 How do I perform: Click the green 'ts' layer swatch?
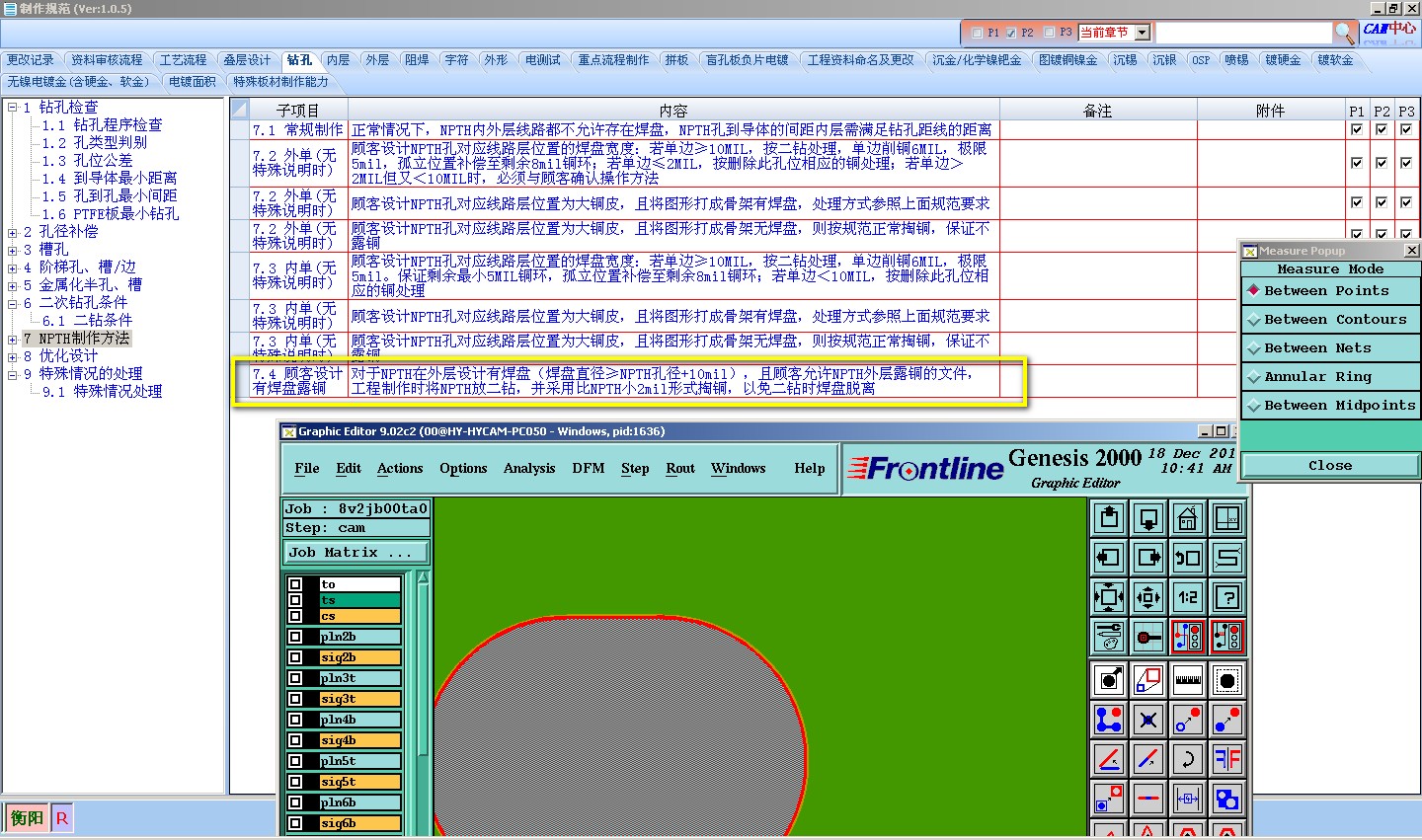(359, 600)
